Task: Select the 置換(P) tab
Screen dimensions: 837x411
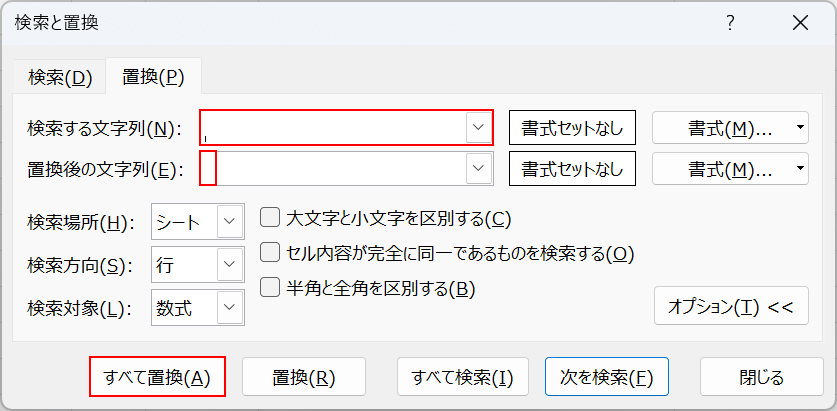Action: (153, 77)
